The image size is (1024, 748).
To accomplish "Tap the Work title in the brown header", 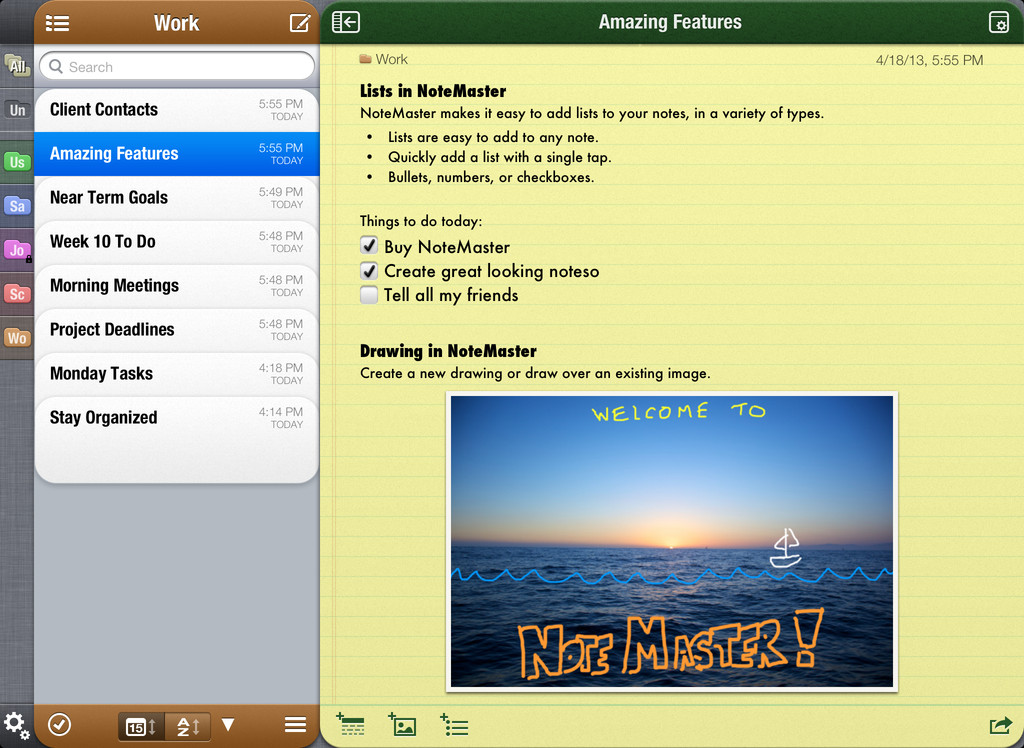I will (176, 23).
